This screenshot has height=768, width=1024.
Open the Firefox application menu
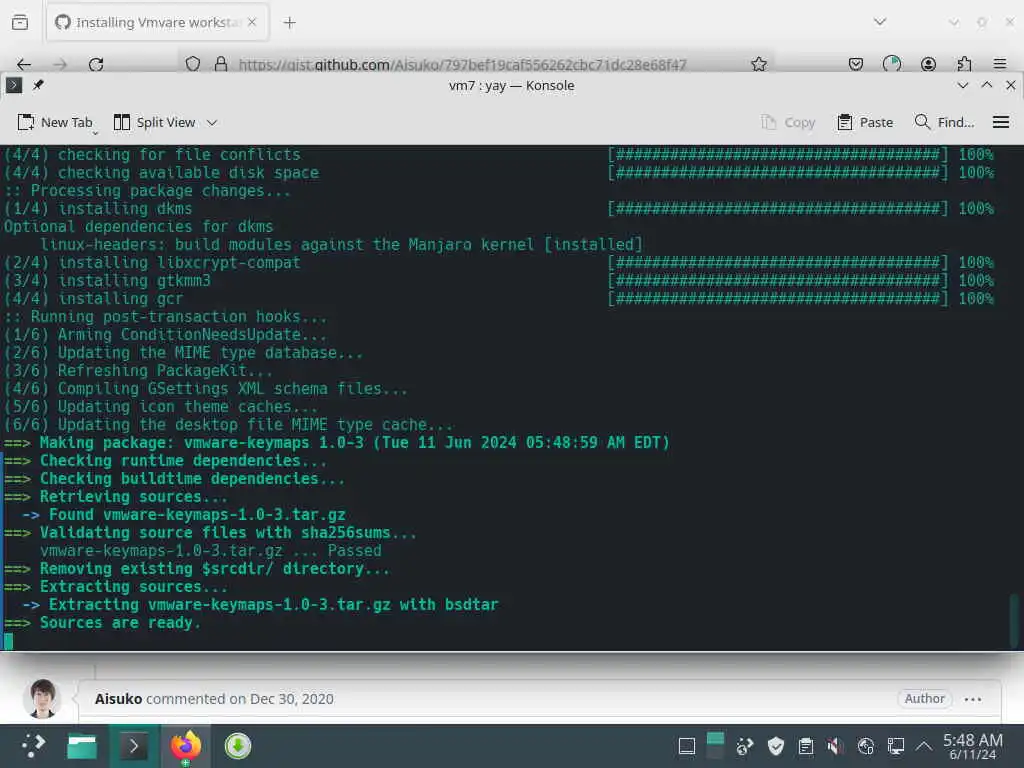tap(1000, 64)
